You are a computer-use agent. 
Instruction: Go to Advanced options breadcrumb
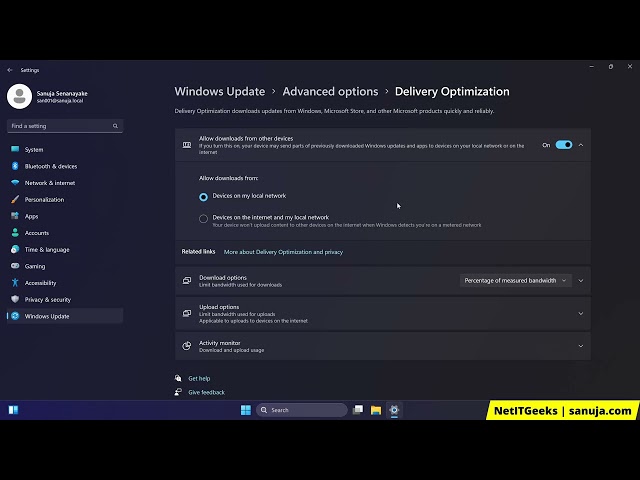point(330,91)
